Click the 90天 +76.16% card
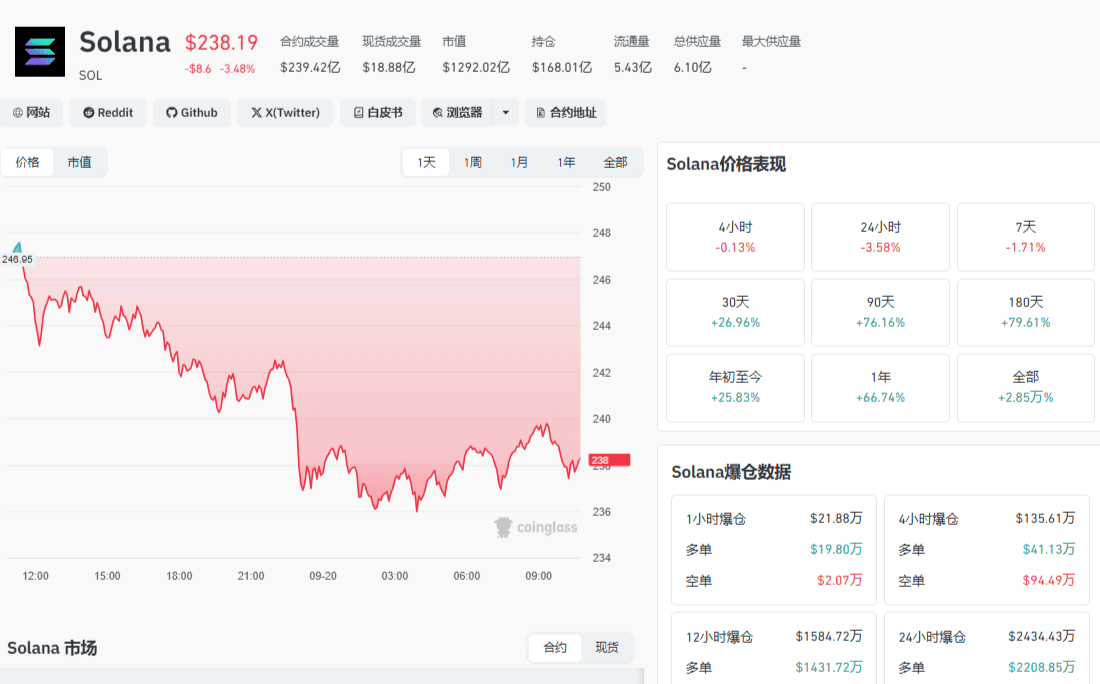Viewport: 1100px width, 684px height. coord(880,312)
